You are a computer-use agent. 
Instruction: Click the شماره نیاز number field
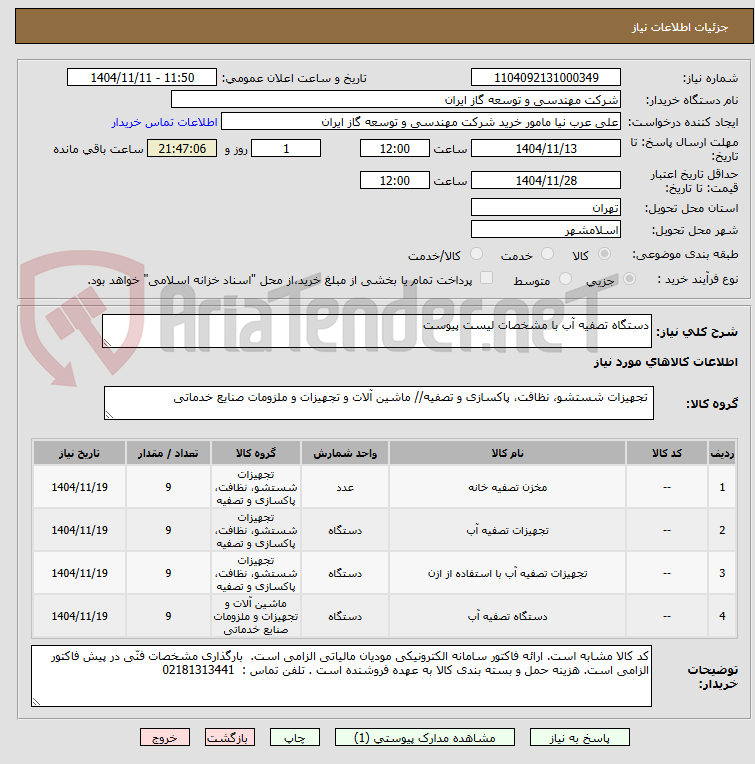coord(546,77)
